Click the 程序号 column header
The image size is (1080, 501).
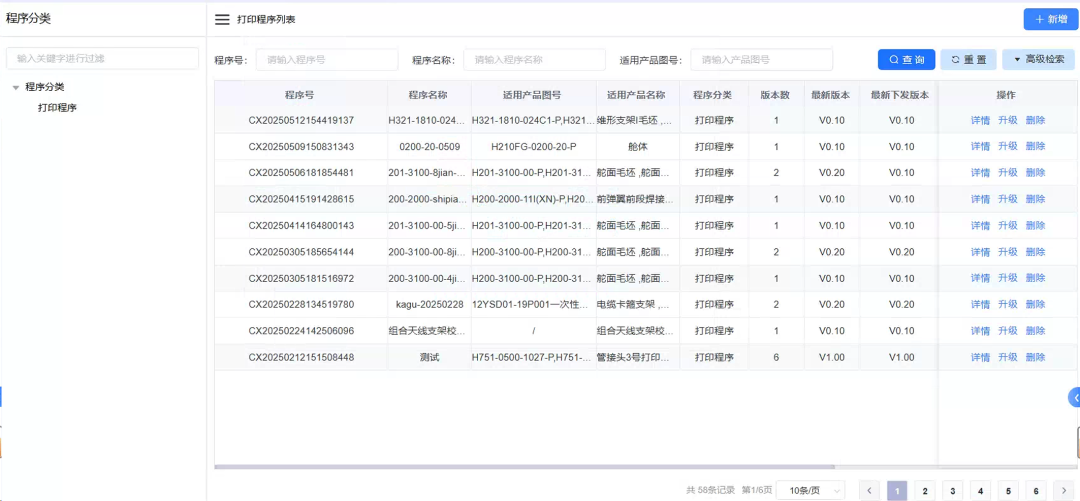click(x=300, y=94)
